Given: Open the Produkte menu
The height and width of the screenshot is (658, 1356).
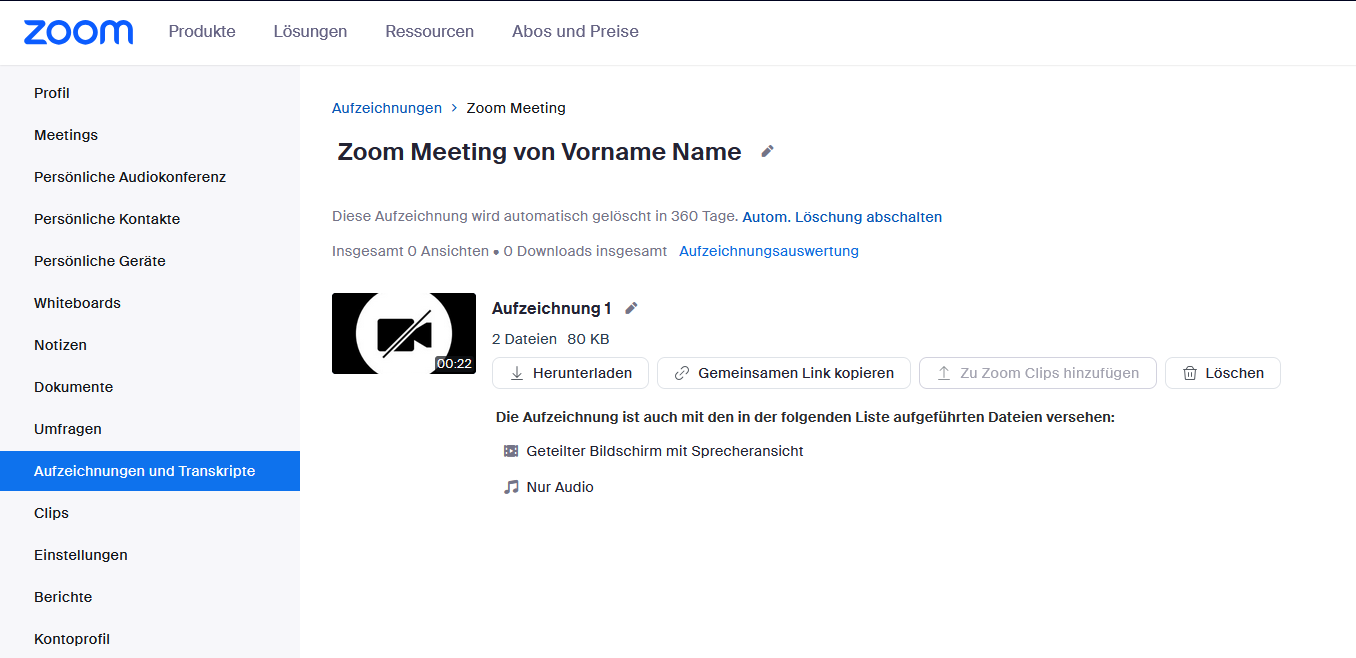Looking at the screenshot, I should click(202, 31).
